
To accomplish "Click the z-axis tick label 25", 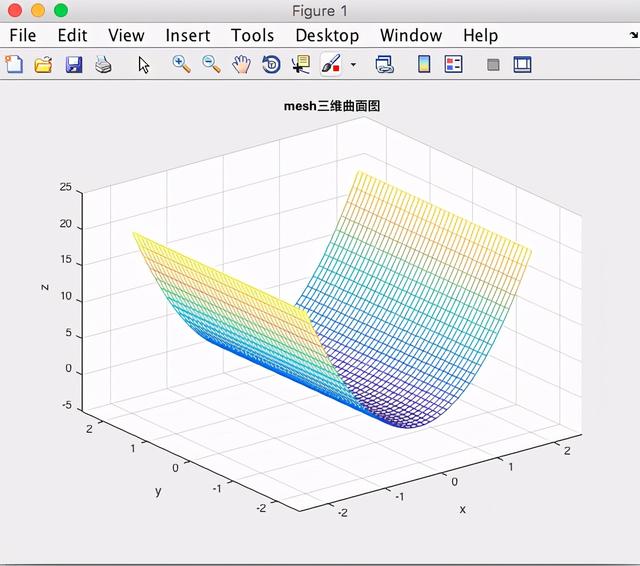I will pyautogui.click(x=65, y=187).
